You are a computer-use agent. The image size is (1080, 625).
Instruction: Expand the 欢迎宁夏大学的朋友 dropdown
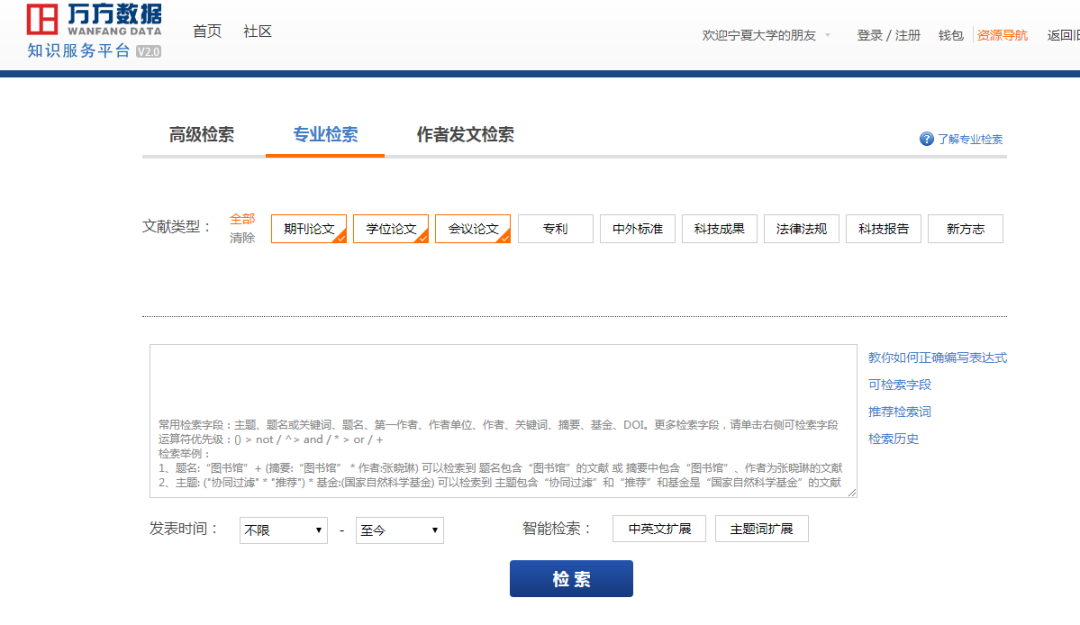768,34
